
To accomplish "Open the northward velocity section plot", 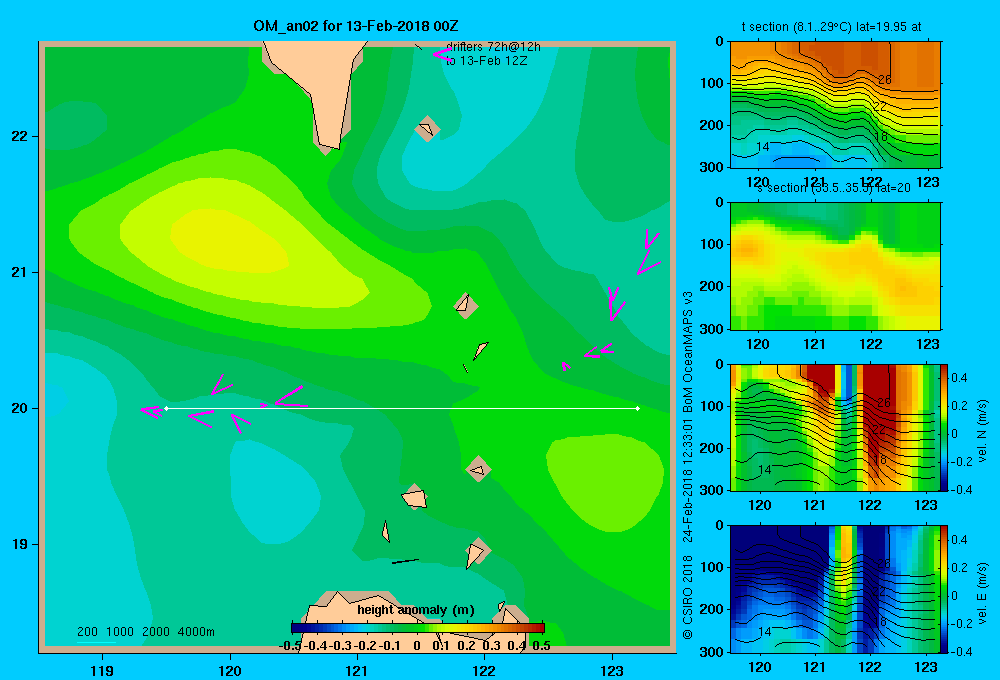I will [835, 427].
